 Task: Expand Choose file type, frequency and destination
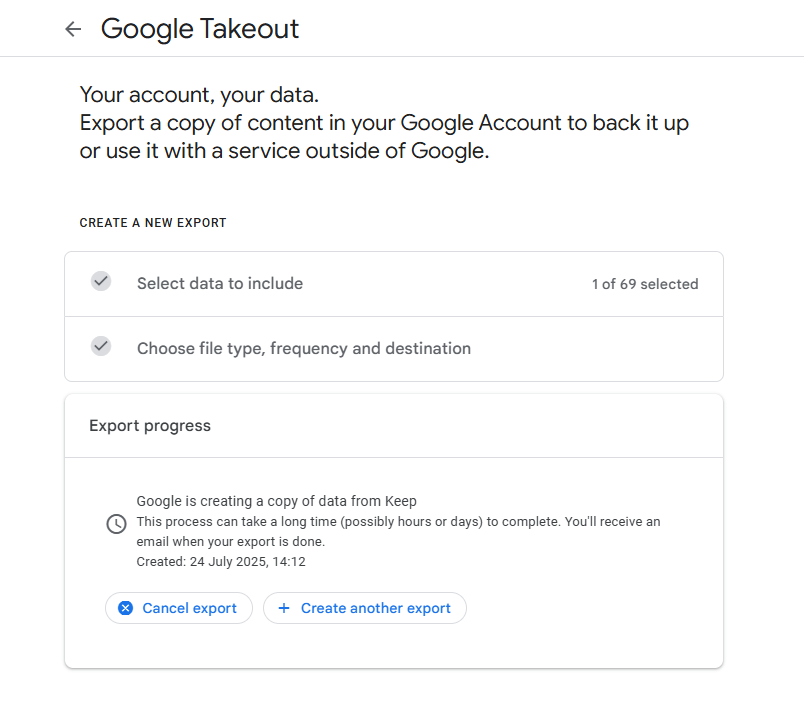(394, 349)
